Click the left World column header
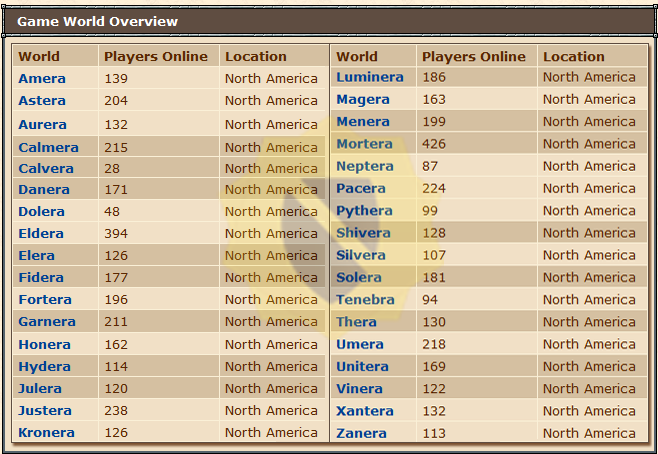The height and width of the screenshot is (454, 658). [39, 56]
